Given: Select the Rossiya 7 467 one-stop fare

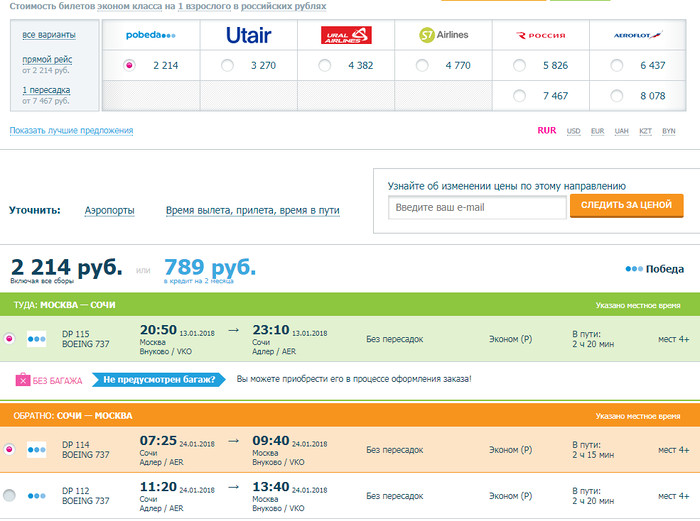Looking at the screenshot, I should click(x=519, y=96).
